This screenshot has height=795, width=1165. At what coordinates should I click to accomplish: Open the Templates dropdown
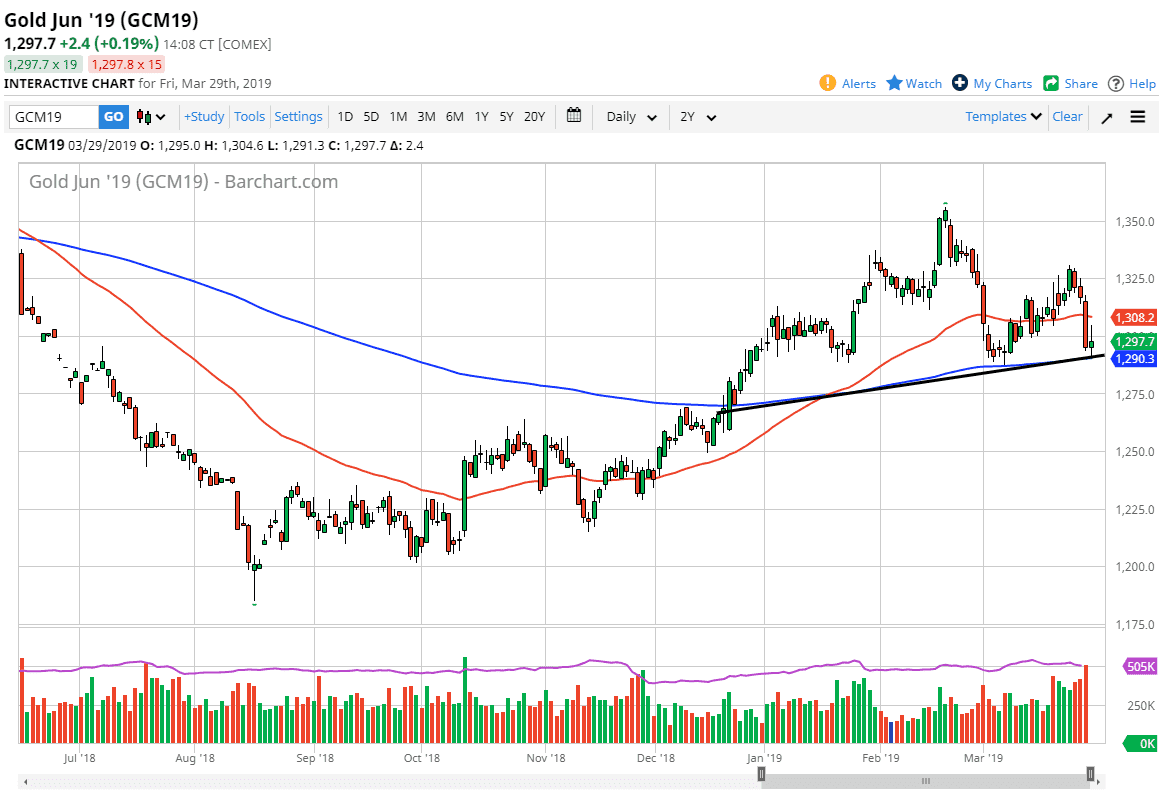click(1004, 117)
